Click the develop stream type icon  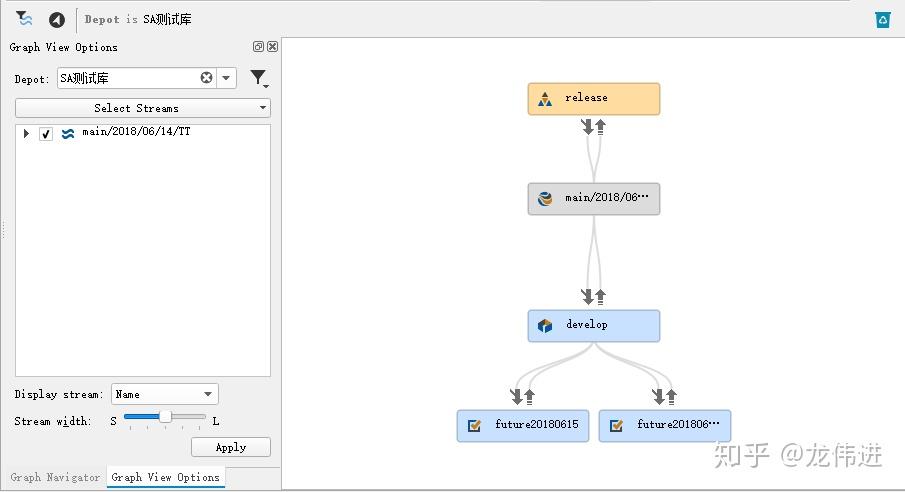[545, 326]
